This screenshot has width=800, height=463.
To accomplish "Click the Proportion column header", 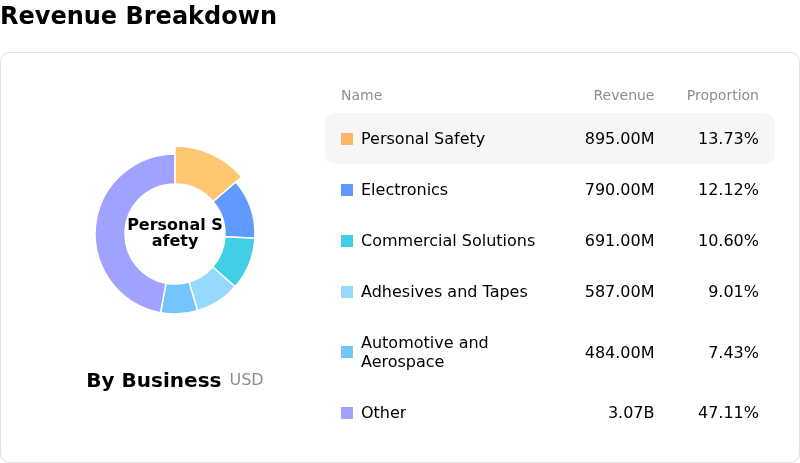I will (722, 96).
